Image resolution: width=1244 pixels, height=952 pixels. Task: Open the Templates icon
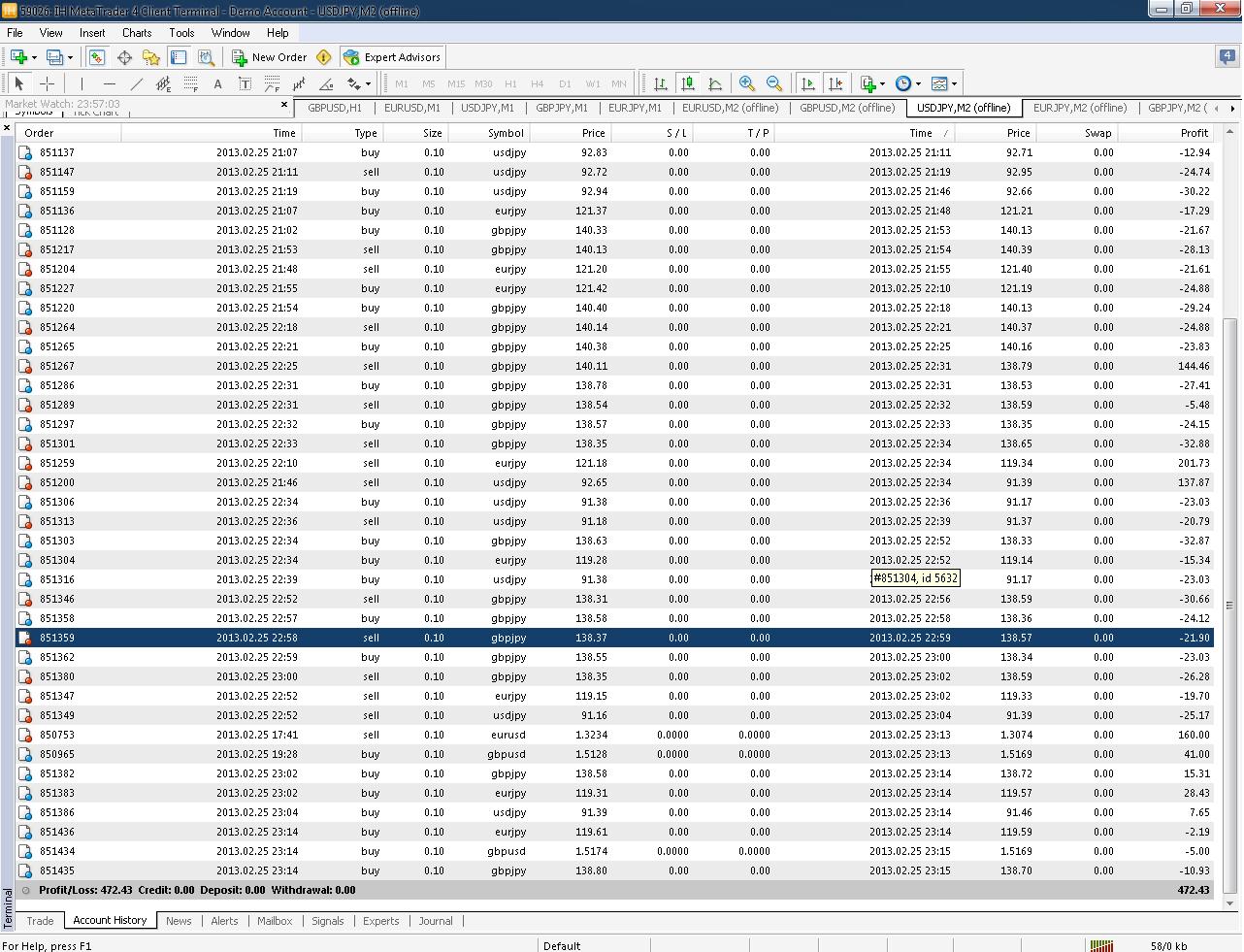(x=938, y=83)
